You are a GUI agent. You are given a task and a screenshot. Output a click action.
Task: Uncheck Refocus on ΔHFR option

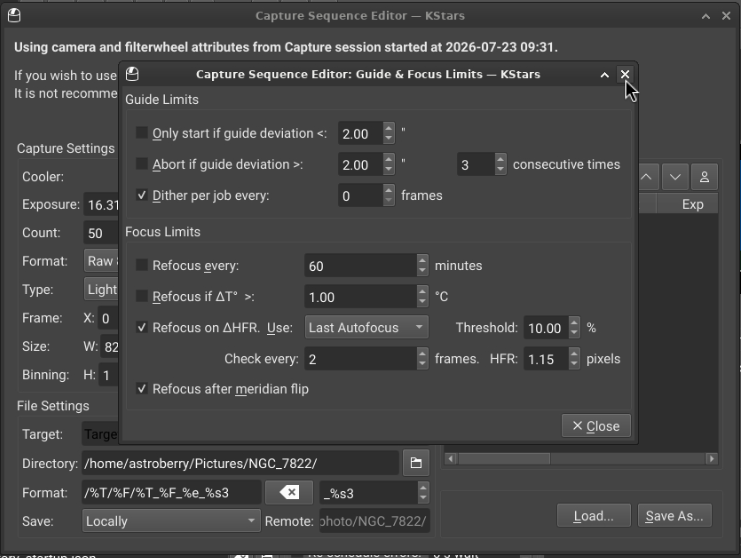coord(142,327)
